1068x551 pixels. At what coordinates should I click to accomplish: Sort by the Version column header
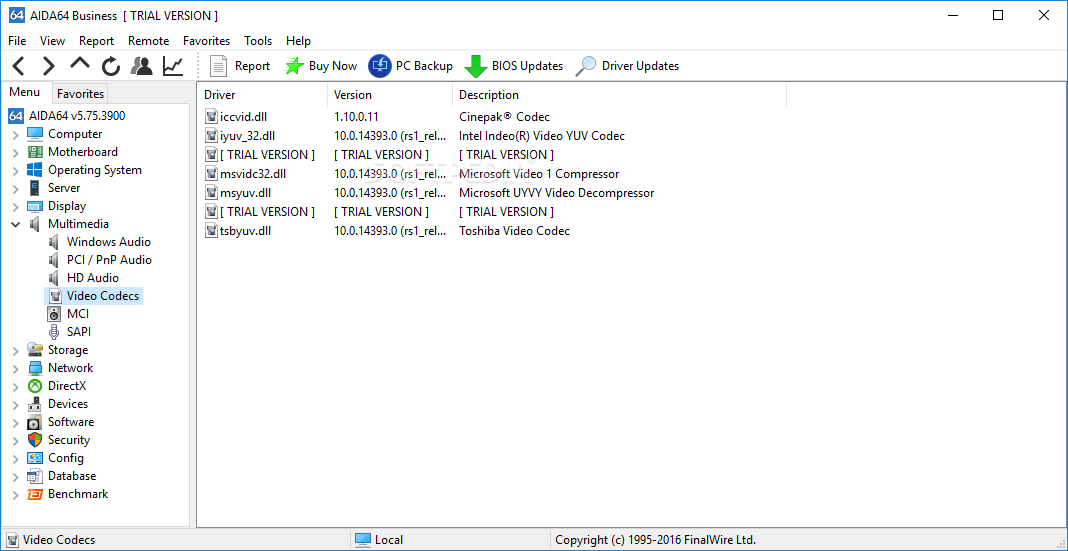pos(390,95)
